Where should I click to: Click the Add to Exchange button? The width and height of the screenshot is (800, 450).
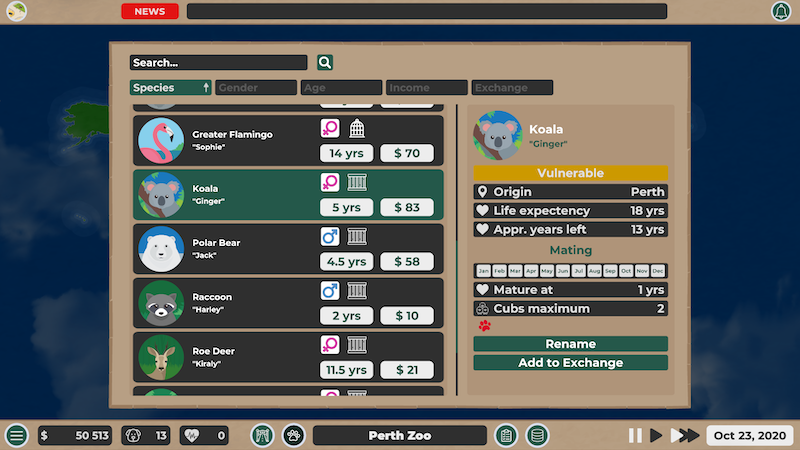coord(570,363)
